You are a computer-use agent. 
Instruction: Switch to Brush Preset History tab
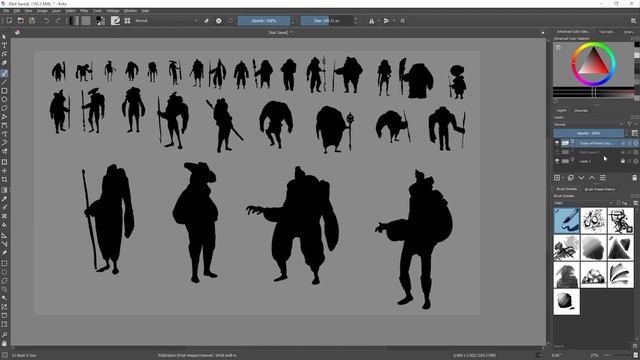600,189
